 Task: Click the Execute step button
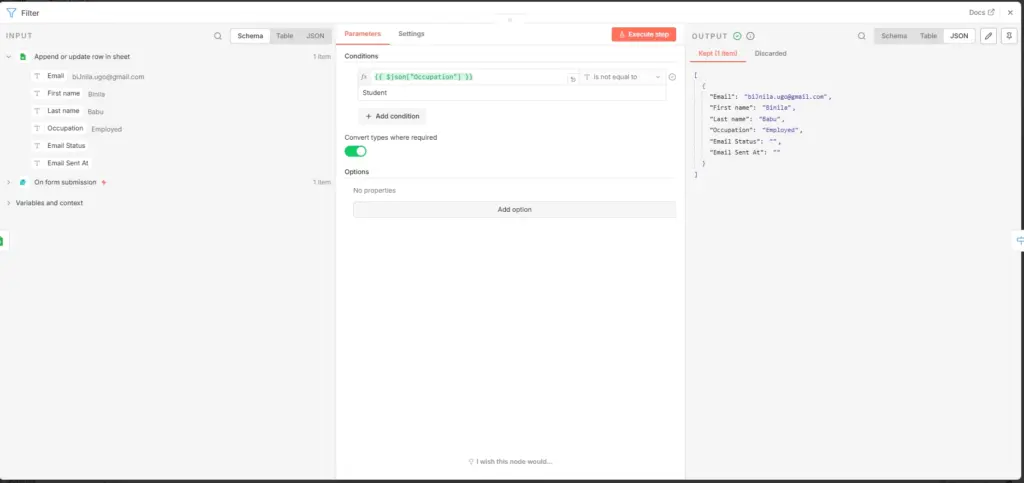point(643,34)
